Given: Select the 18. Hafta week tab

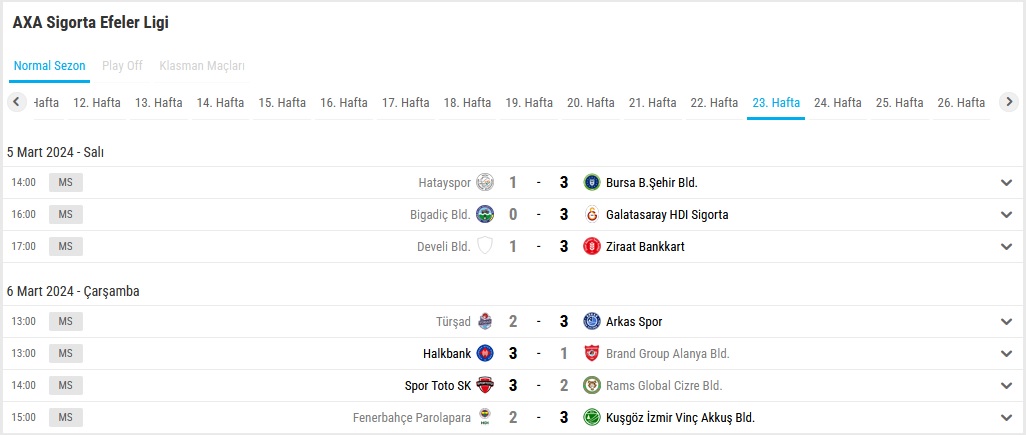Looking at the screenshot, I should click(x=467, y=103).
